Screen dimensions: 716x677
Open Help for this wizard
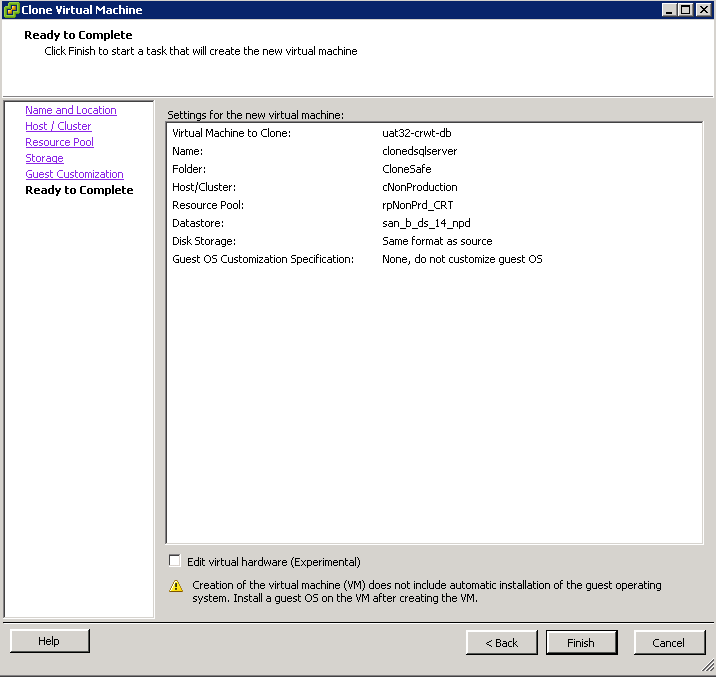click(x=49, y=641)
